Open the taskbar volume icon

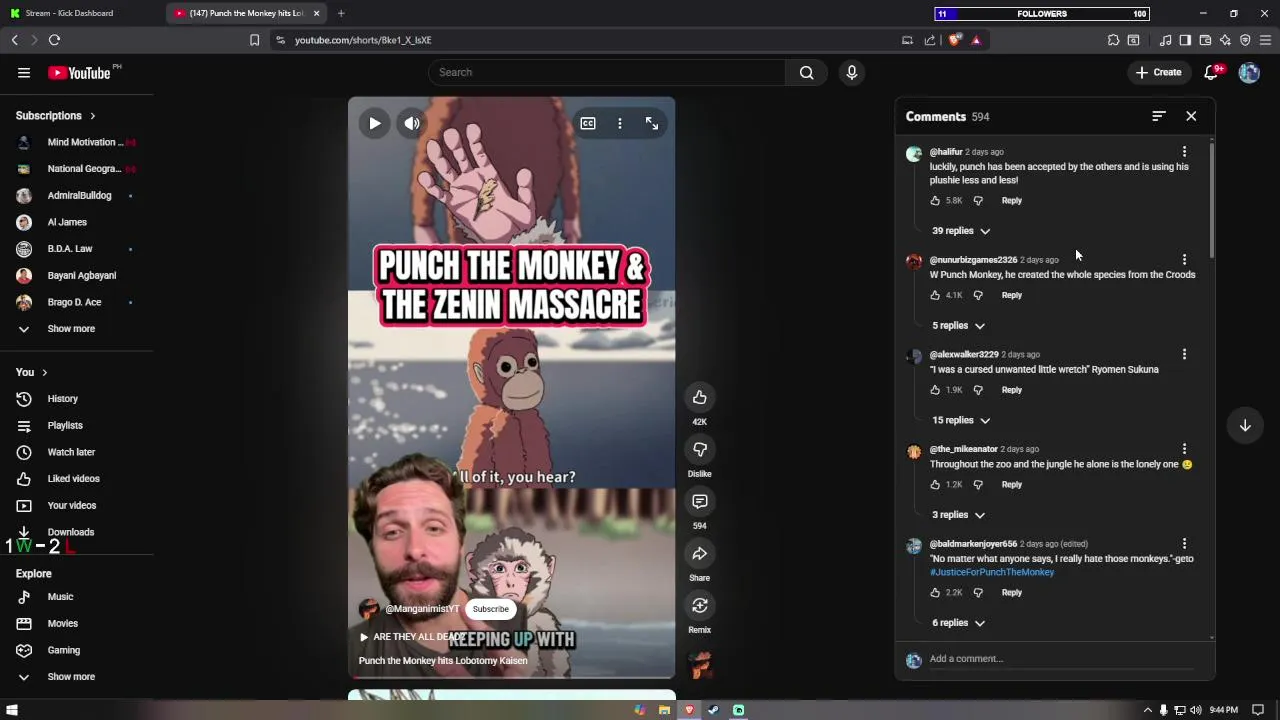tap(1196, 710)
